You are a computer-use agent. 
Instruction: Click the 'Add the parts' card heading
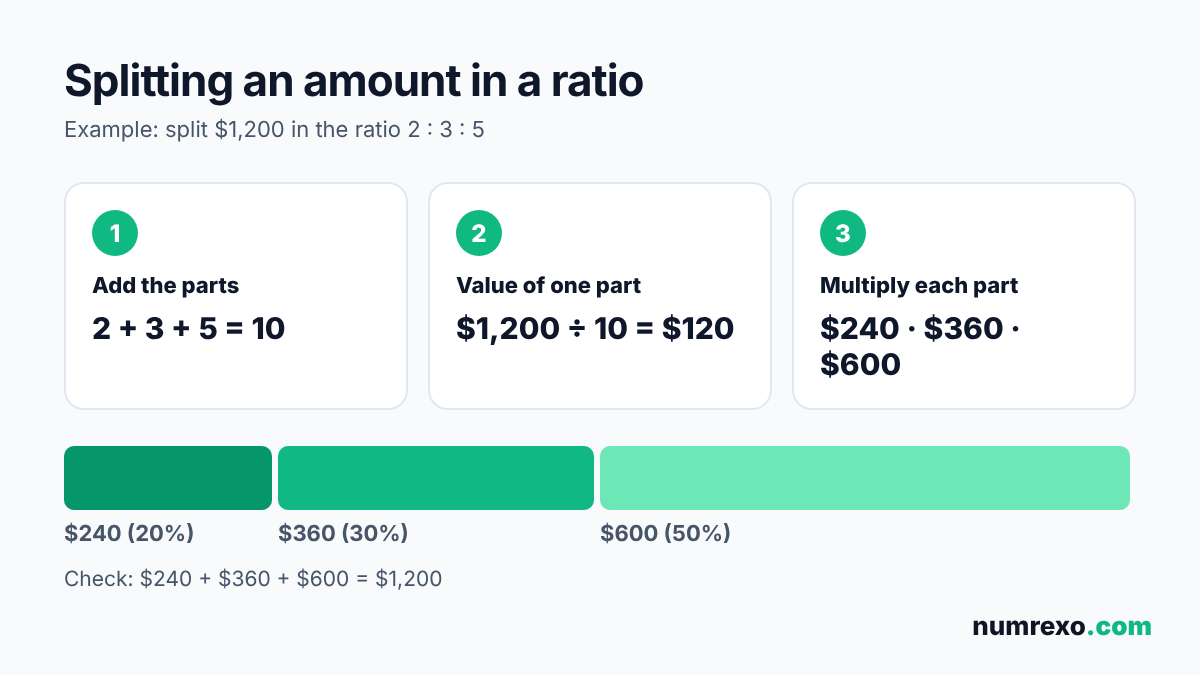pyautogui.click(x=166, y=286)
